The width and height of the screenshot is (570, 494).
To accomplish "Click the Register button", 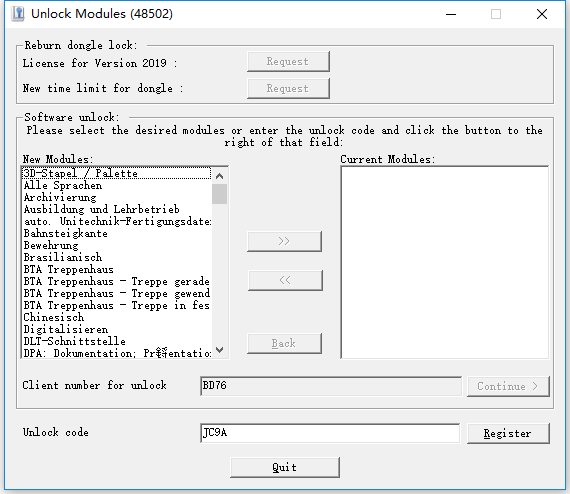I will (x=508, y=433).
